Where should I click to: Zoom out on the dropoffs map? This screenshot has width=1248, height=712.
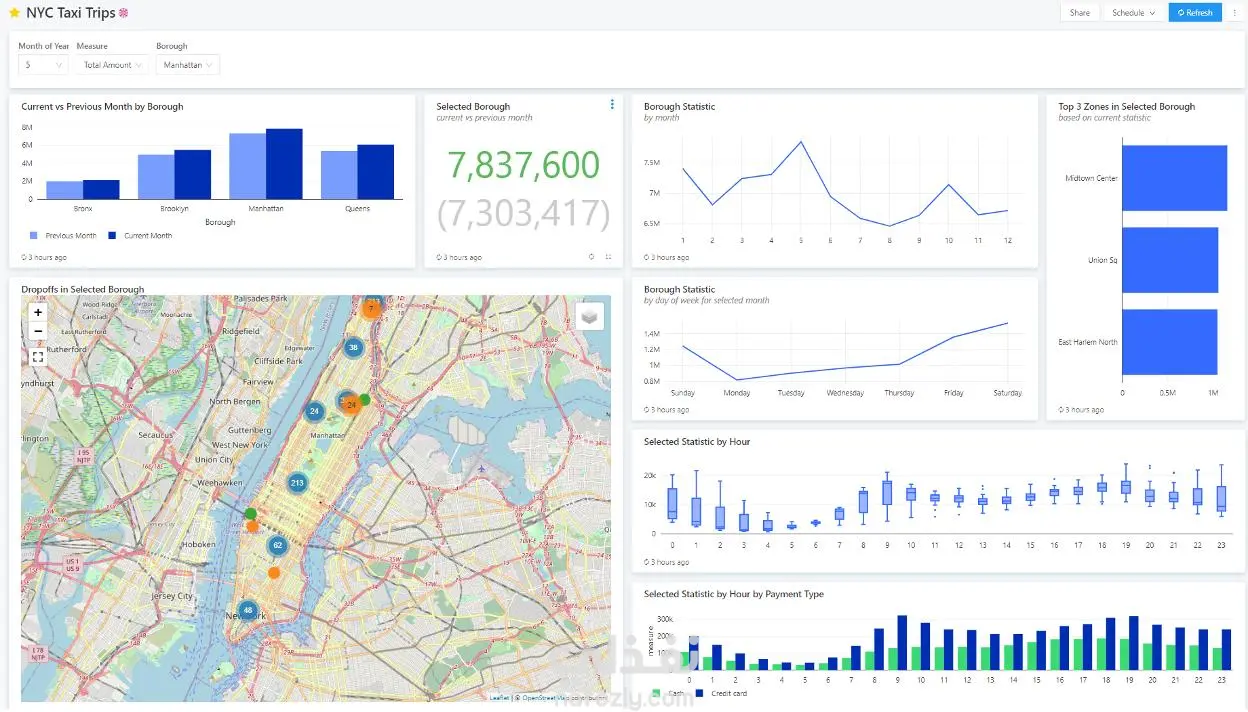pyautogui.click(x=38, y=331)
